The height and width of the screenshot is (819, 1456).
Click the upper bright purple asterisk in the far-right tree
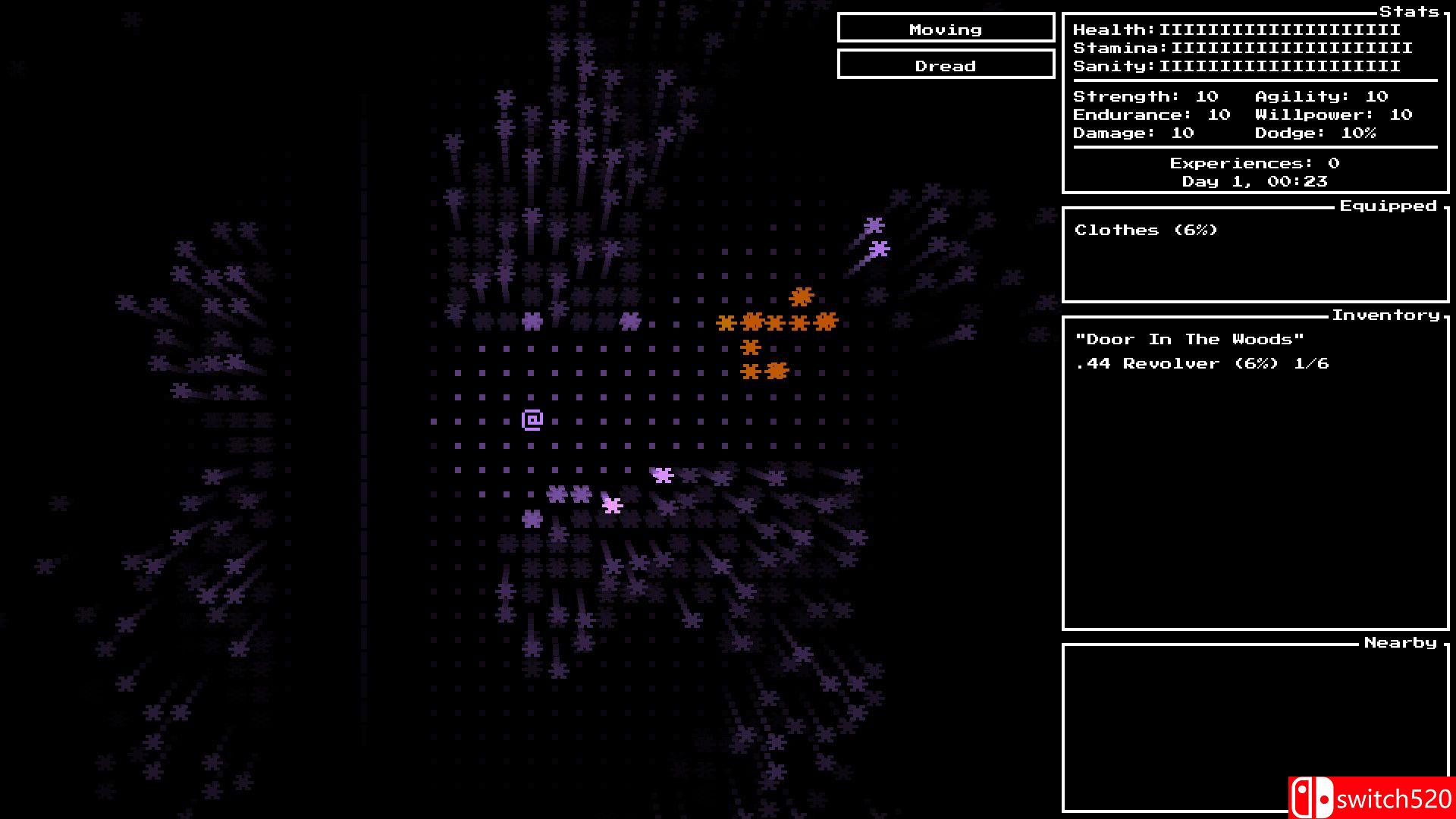coord(874,225)
